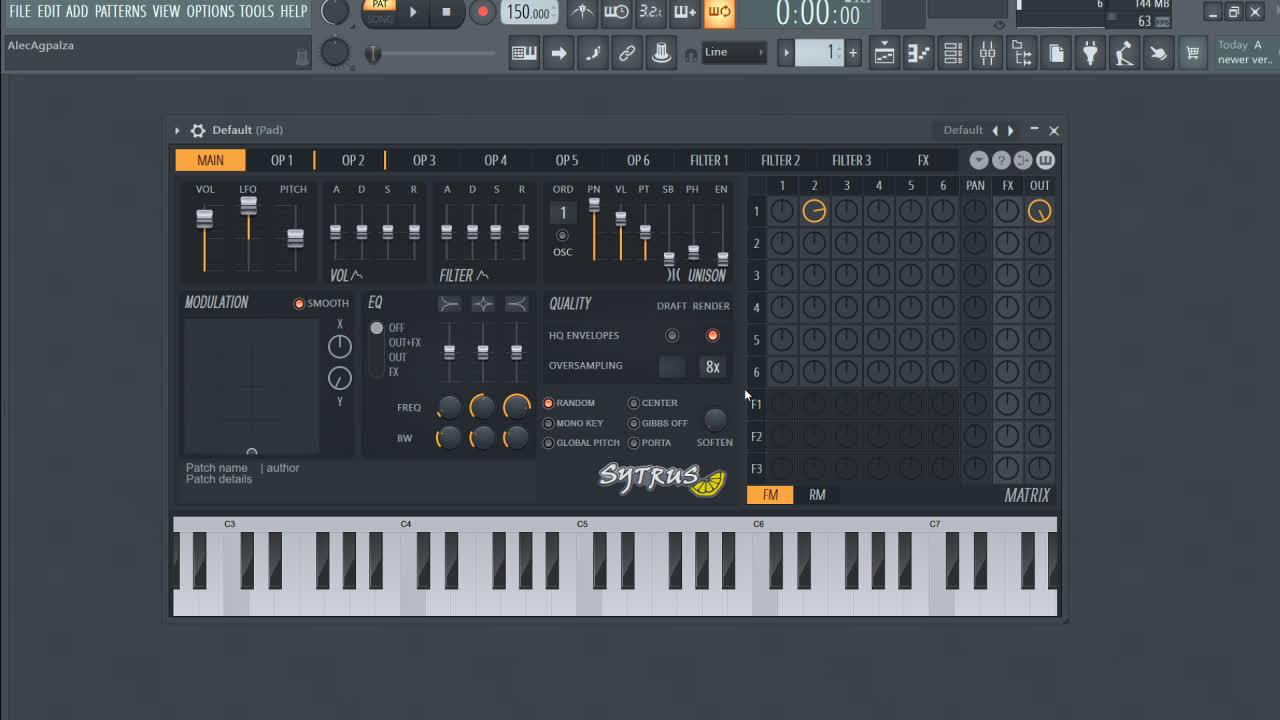Click the master volume slider
This screenshot has width=1280, height=720.
[x=373, y=52]
